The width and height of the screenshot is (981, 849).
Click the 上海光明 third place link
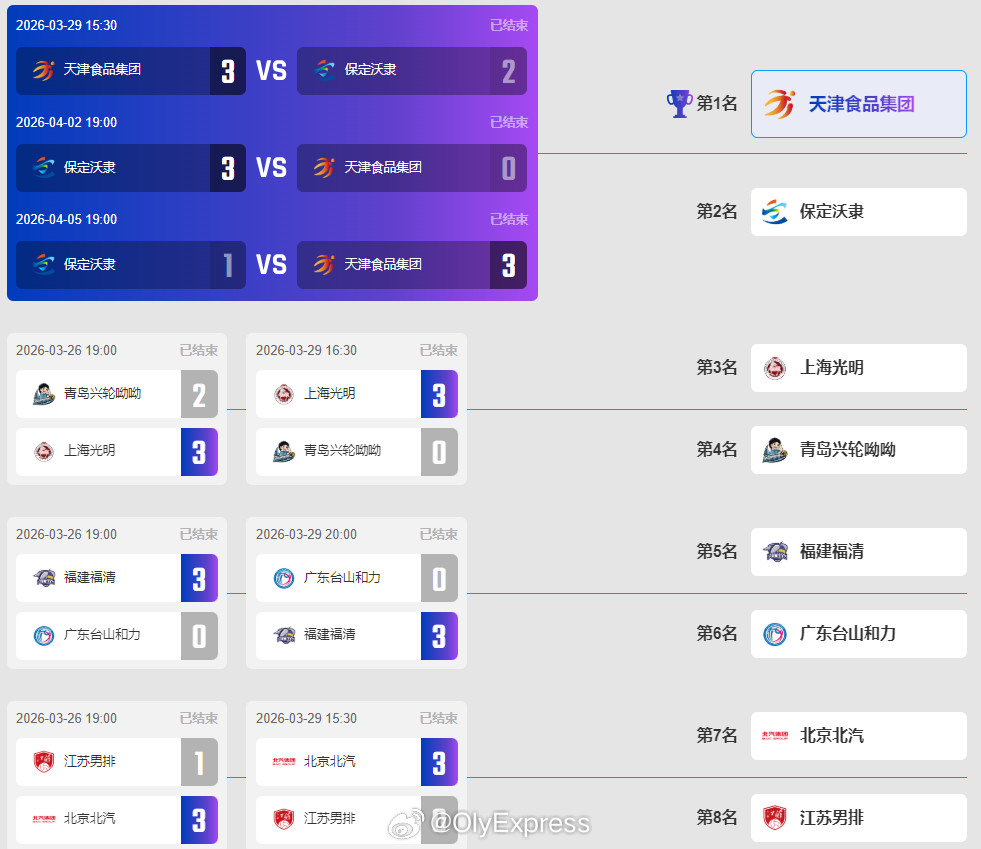tap(858, 368)
